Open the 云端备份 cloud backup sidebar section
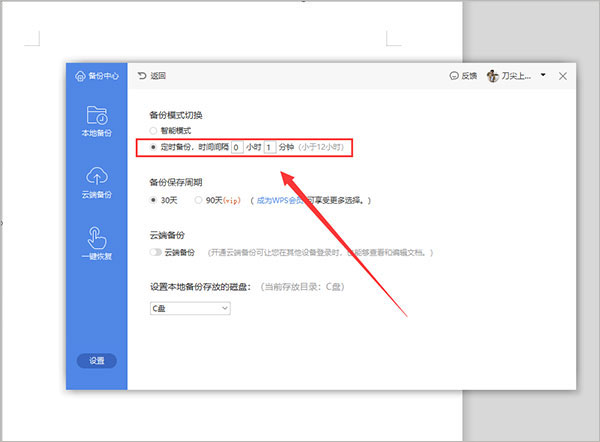 coord(96,180)
